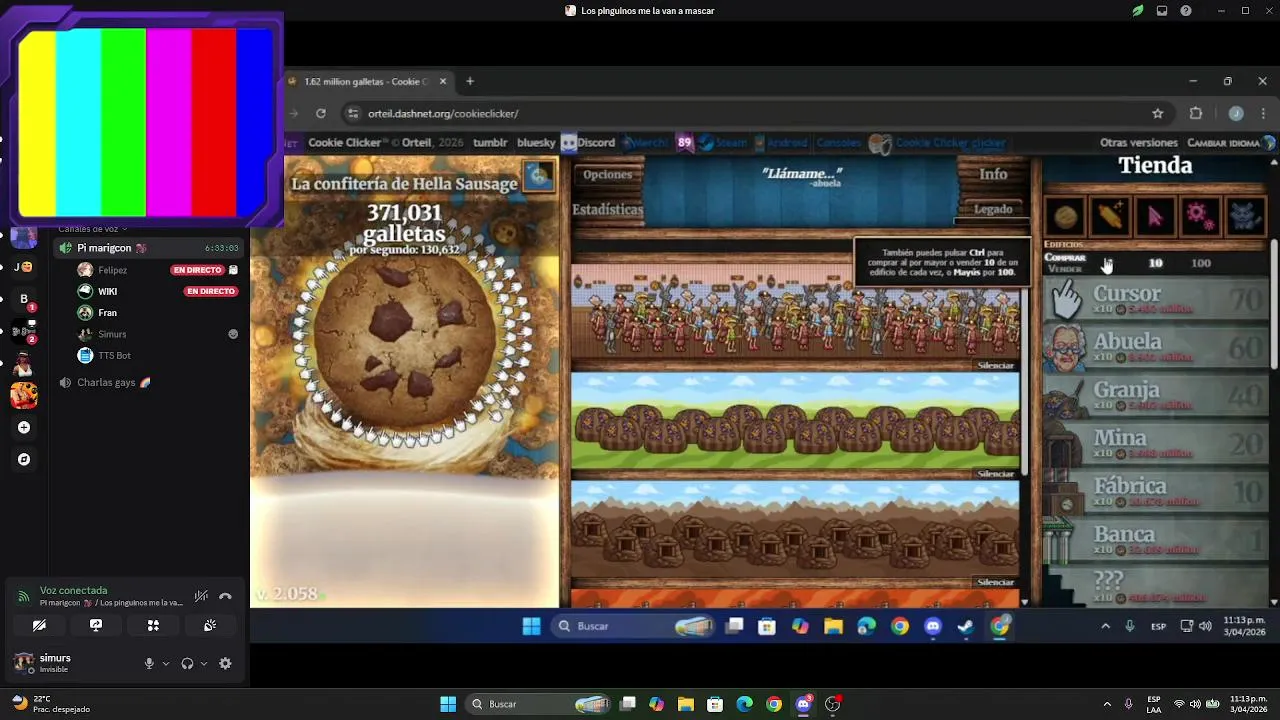1280x720 pixels.
Task: Open Discord help question mark
Action: pyautogui.click(x=1186, y=11)
